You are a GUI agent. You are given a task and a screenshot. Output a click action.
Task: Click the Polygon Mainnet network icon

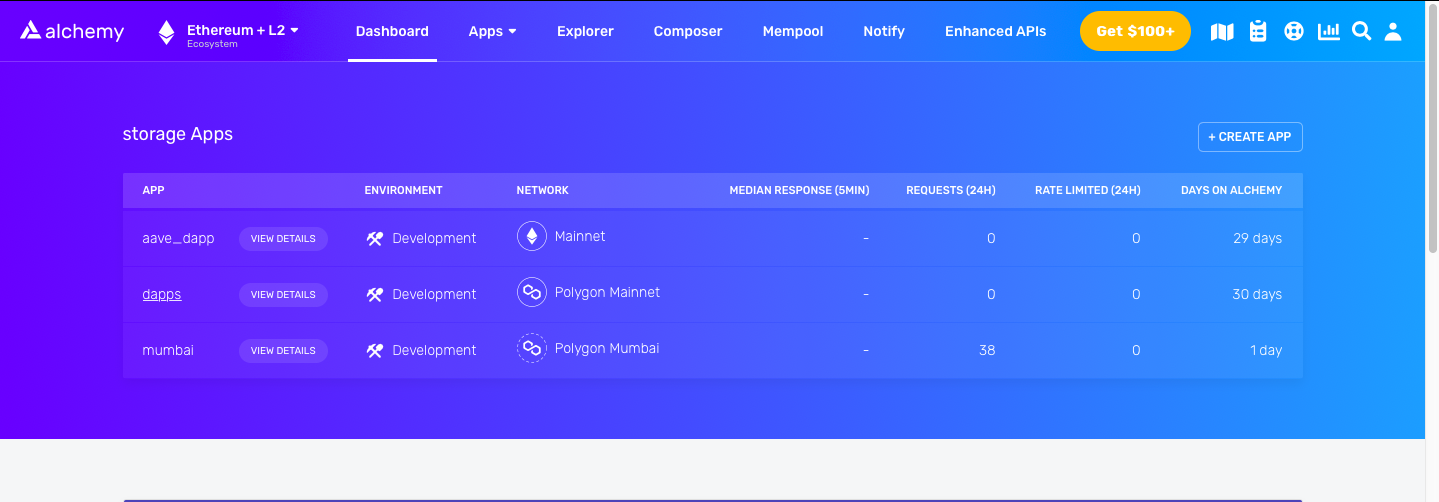532,293
